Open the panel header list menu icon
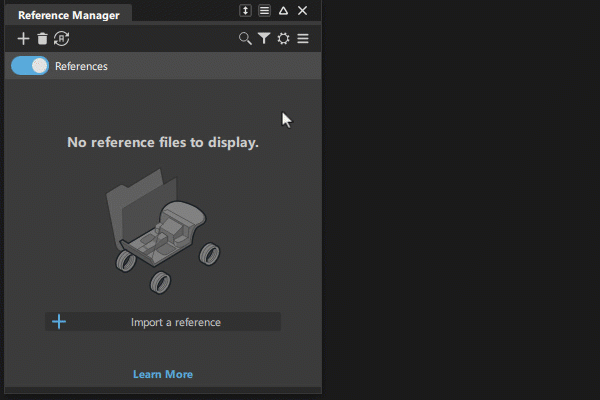Screen dimensions: 600x400 (x=264, y=10)
